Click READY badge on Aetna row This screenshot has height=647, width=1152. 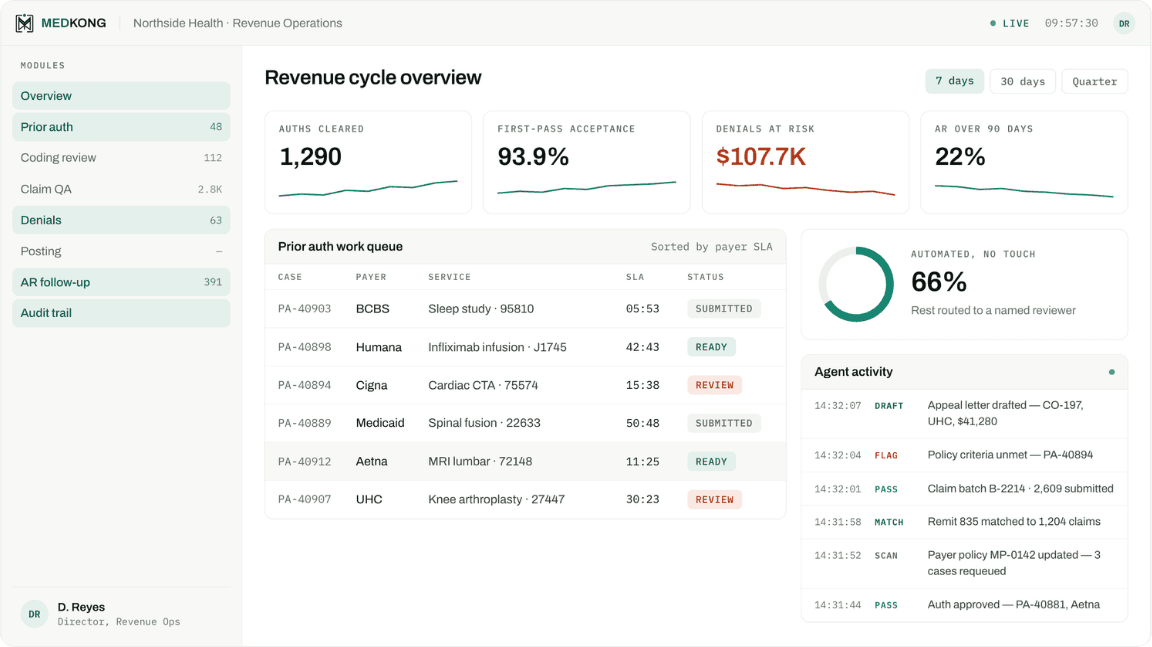[711, 461]
